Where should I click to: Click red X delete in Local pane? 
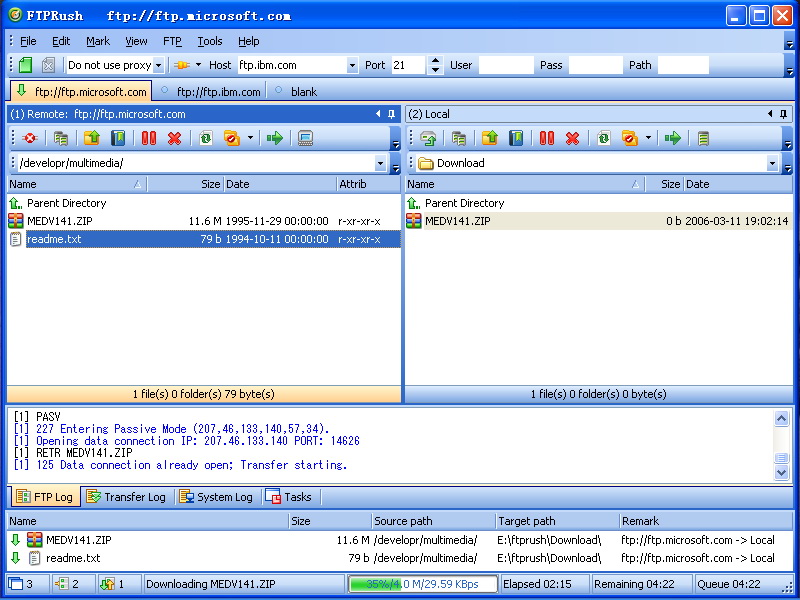(572, 138)
